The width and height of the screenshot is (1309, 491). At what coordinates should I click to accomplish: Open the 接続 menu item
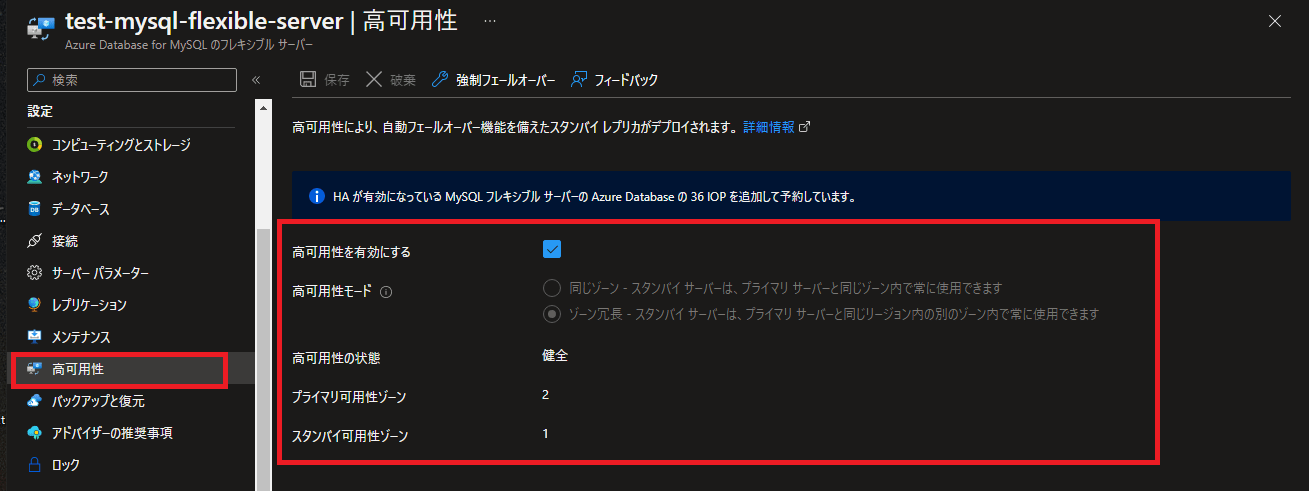click(65, 241)
